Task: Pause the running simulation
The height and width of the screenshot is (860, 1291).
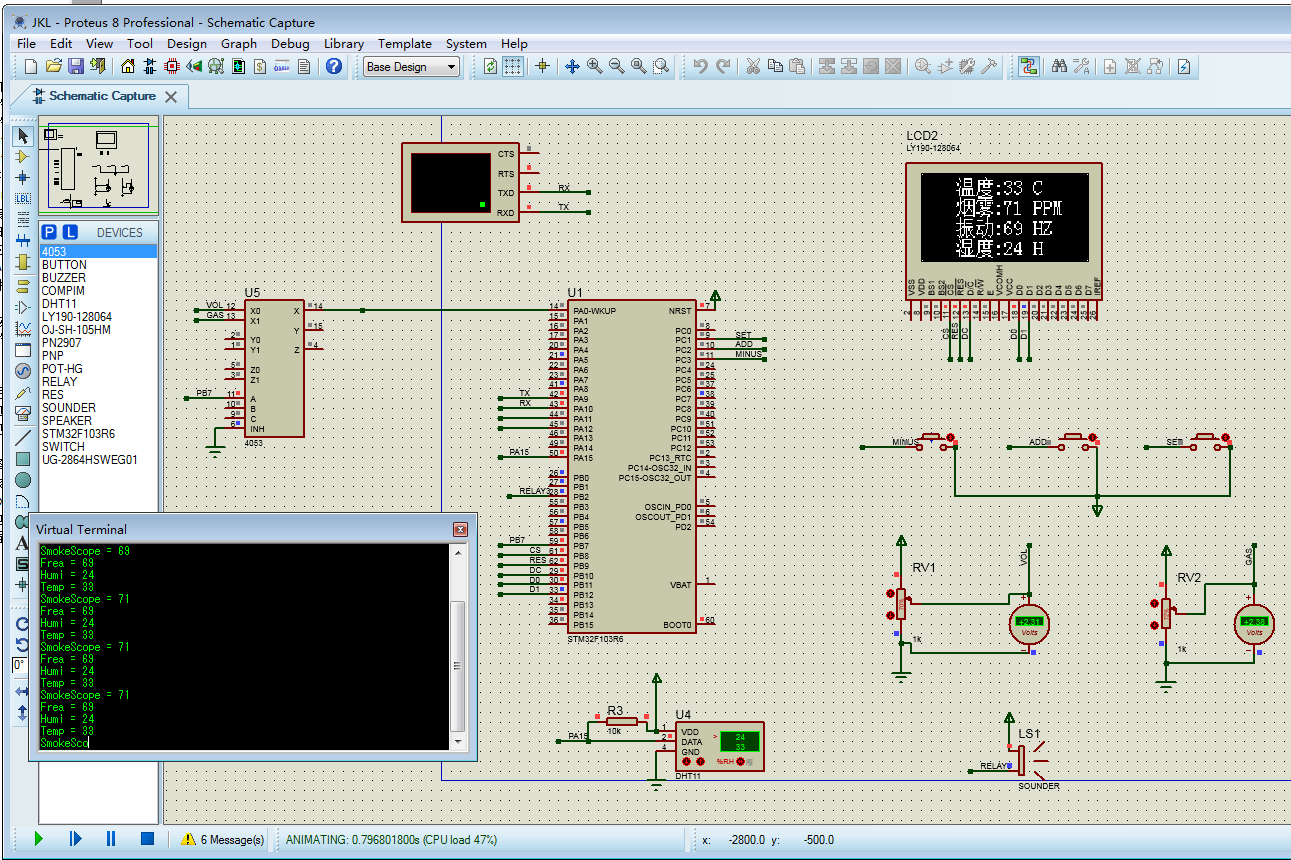Action: (111, 839)
